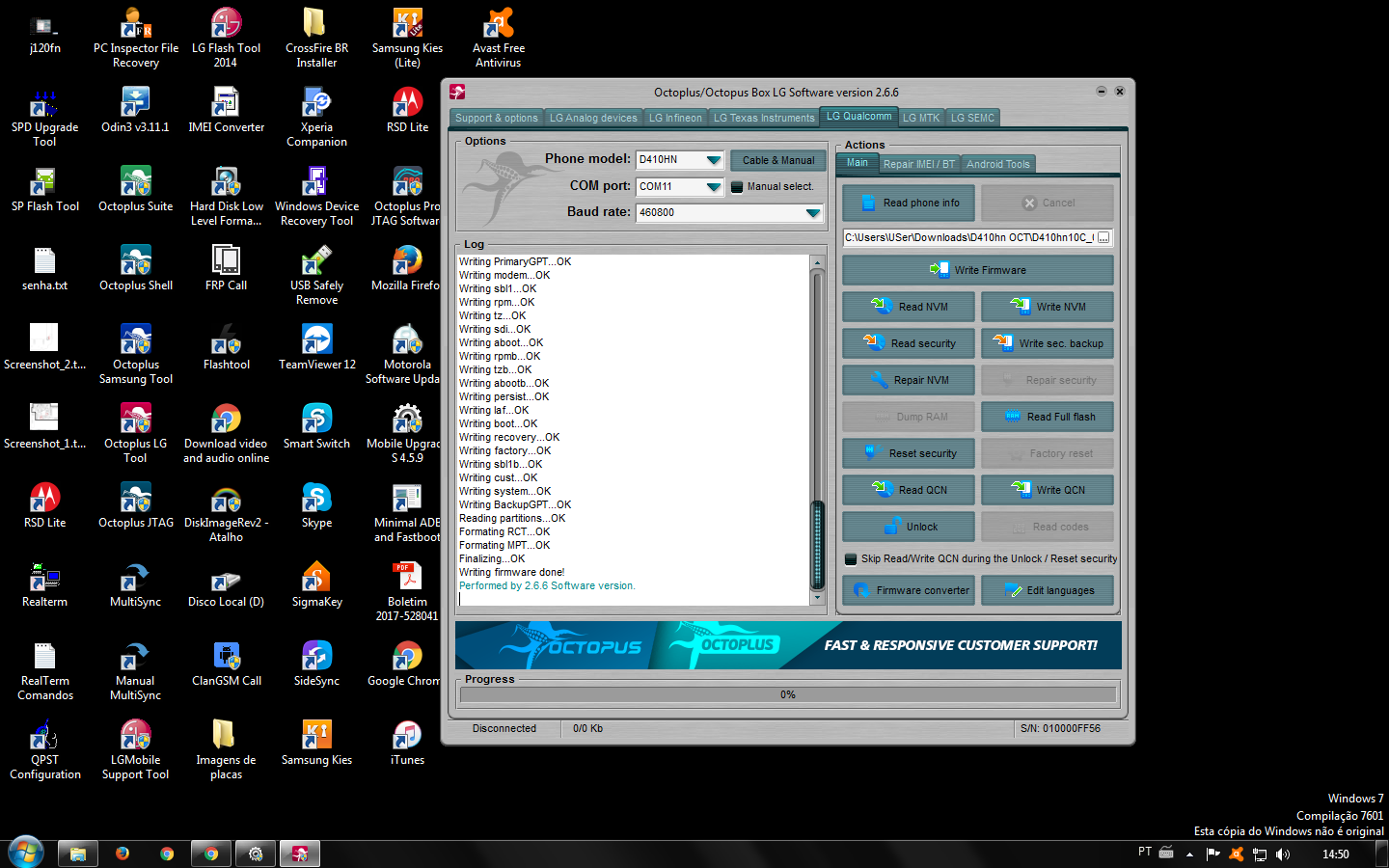The image size is (1389, 868).
Task: Click Write NVM button
Action: point(1048,307)
